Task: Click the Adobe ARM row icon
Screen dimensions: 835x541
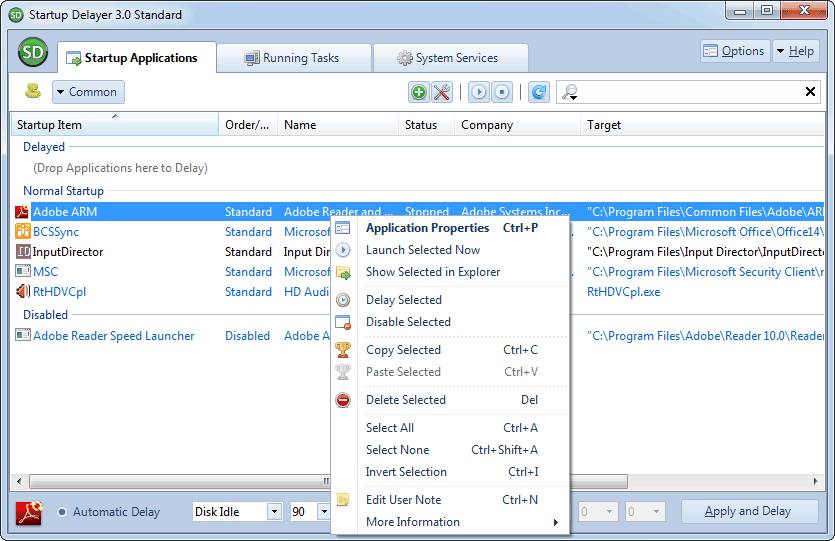Action: pos(22,211)
